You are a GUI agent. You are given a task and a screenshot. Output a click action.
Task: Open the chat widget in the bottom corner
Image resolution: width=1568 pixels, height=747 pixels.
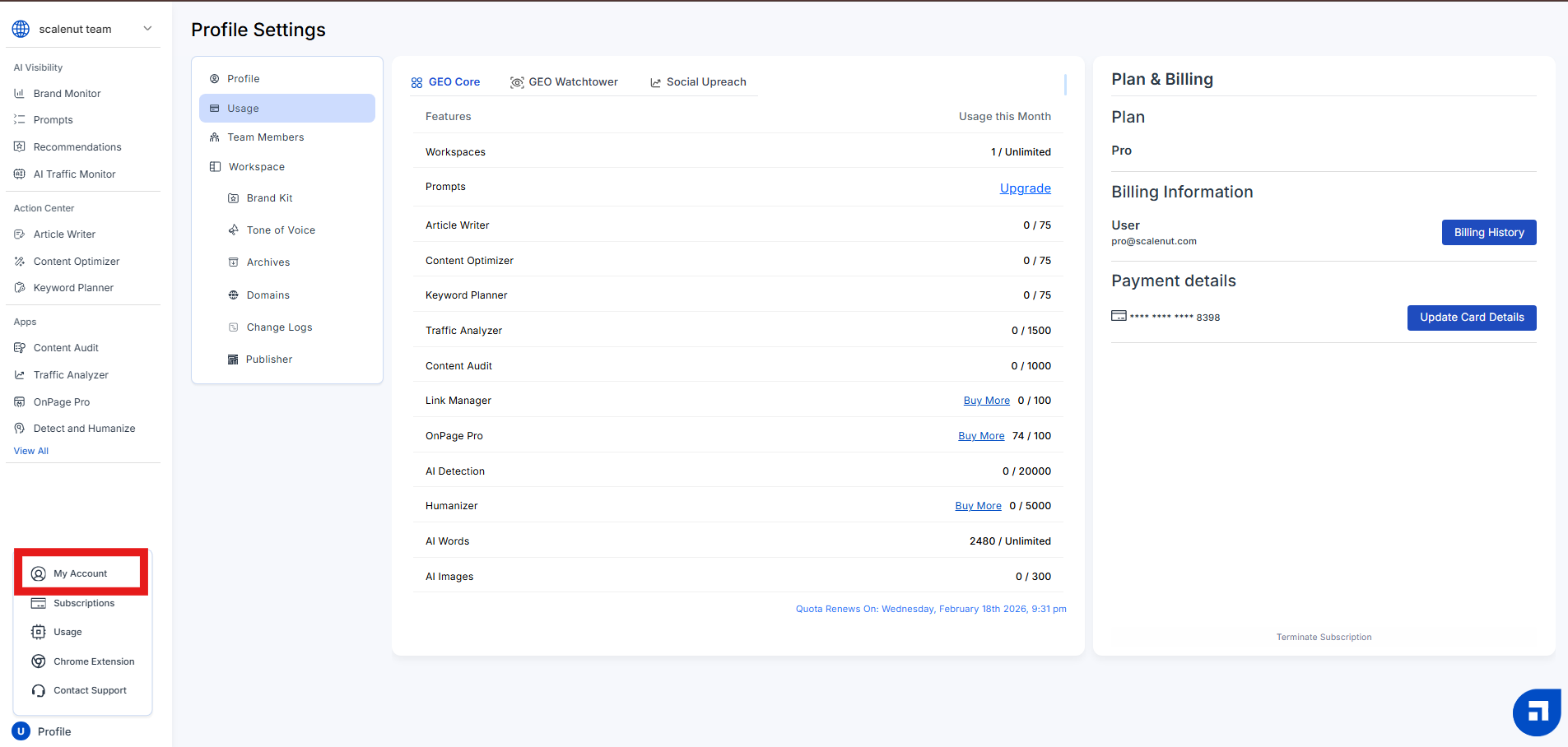[1536, 712]
